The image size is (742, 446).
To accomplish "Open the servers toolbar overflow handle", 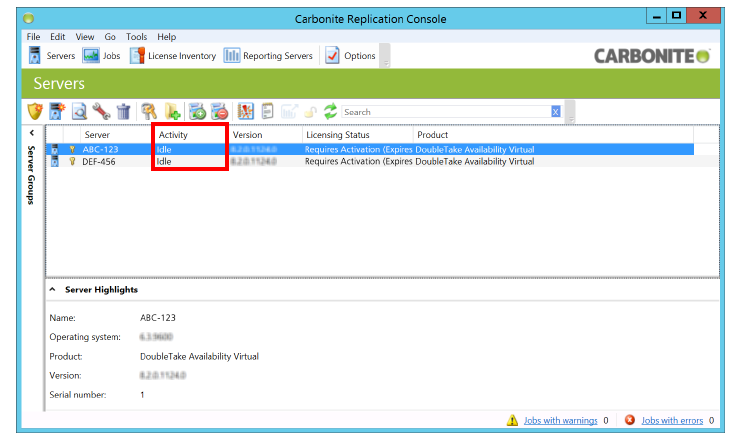I will point(571,112).
